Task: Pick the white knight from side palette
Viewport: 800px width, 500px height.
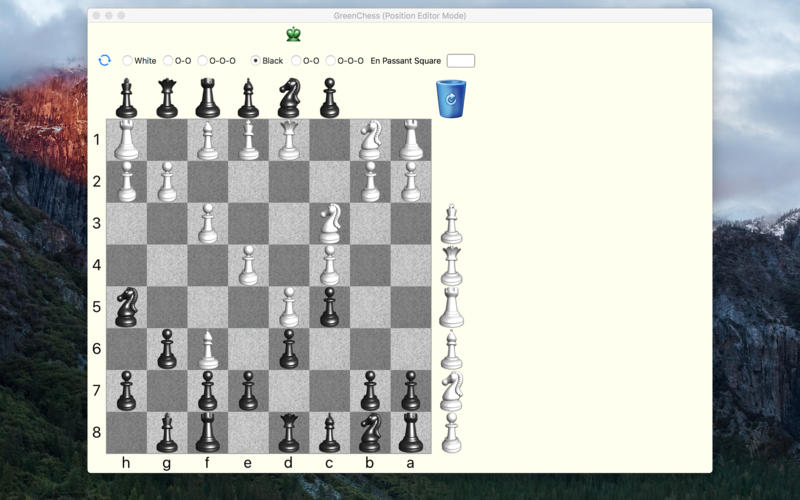Action: point(452,391)
